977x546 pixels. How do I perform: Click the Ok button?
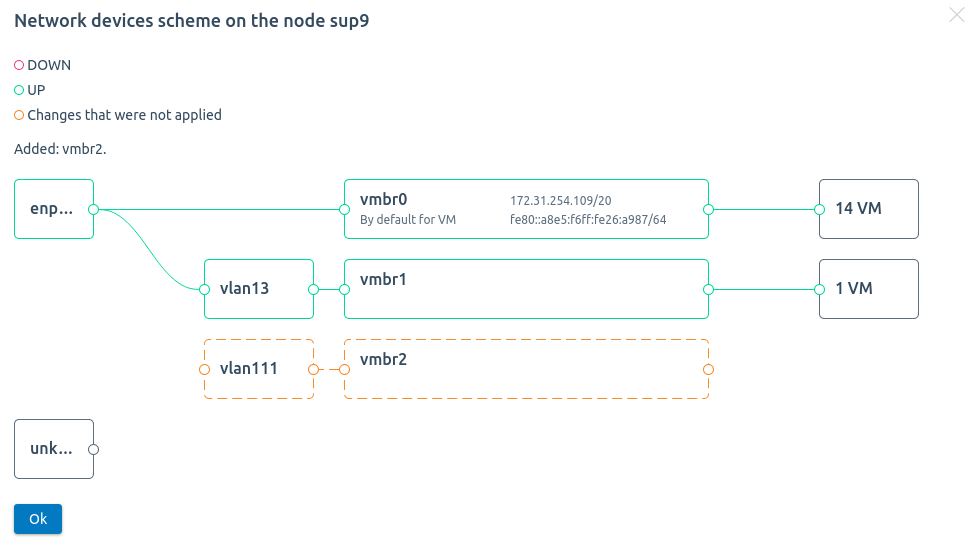tap(38, 519)
